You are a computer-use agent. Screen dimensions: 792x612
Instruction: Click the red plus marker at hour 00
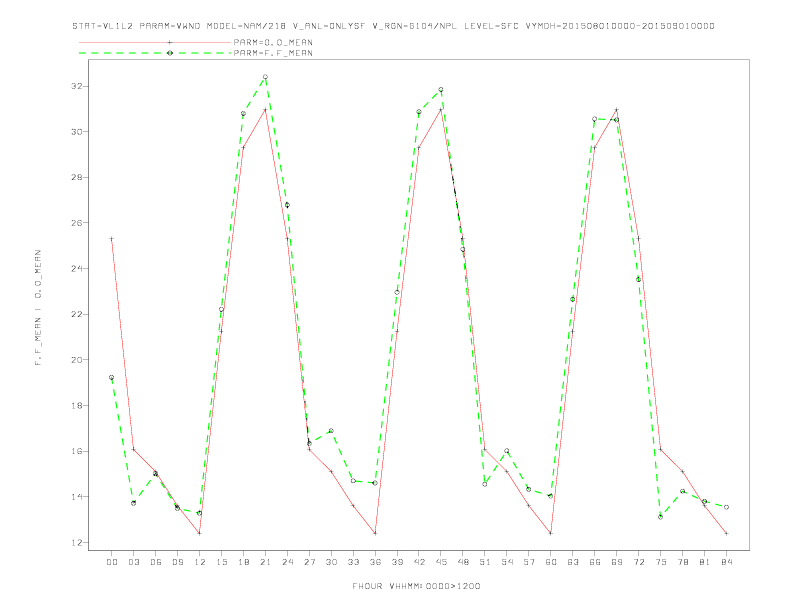pyautogui.click(x=112, y=238)
